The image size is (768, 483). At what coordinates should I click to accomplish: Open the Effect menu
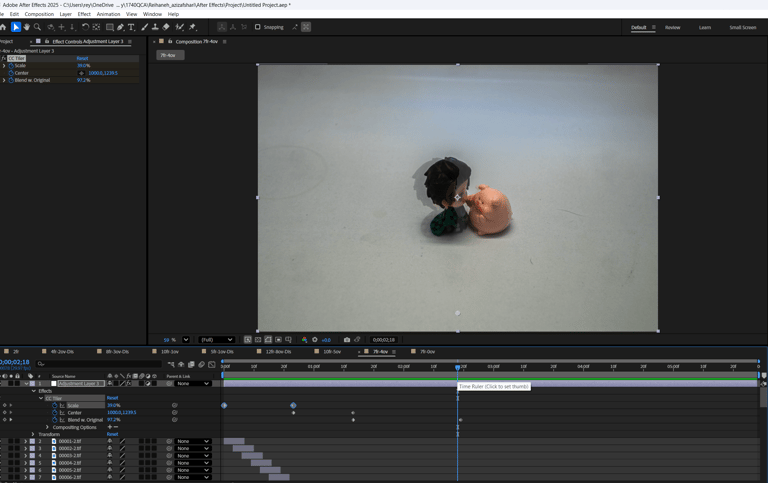pyautogui.click(x=84, y=14)
